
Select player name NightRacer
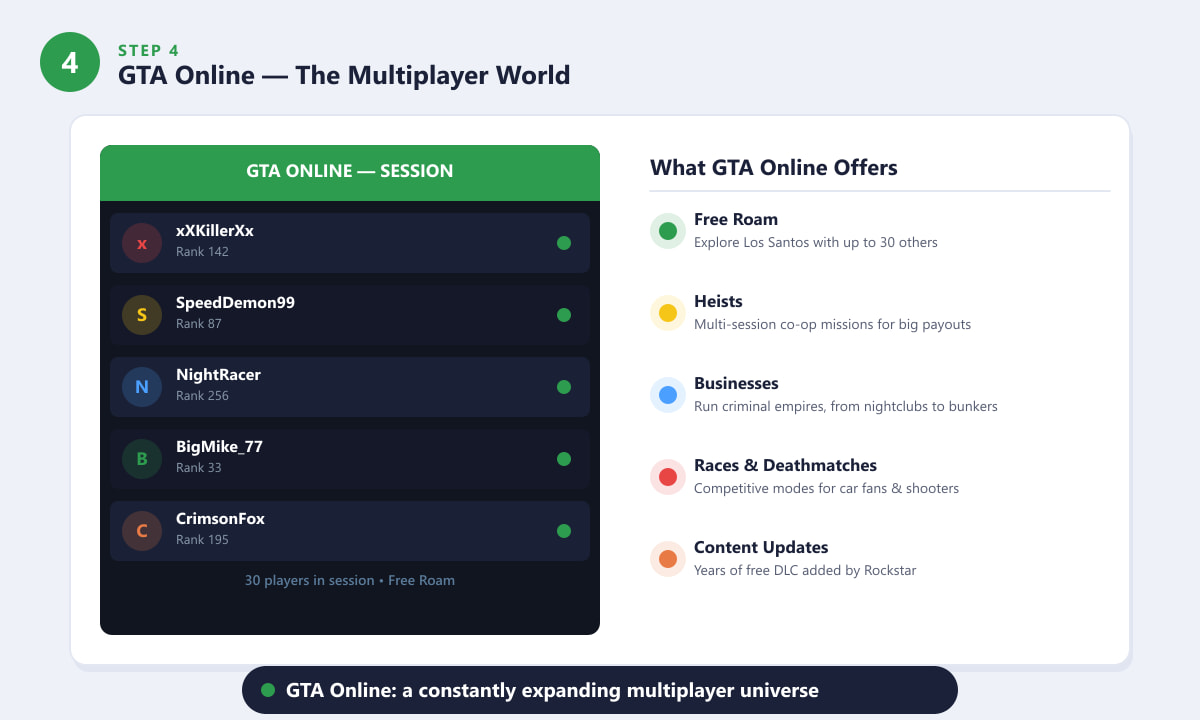pyautogui.click(x=218, y=375)
